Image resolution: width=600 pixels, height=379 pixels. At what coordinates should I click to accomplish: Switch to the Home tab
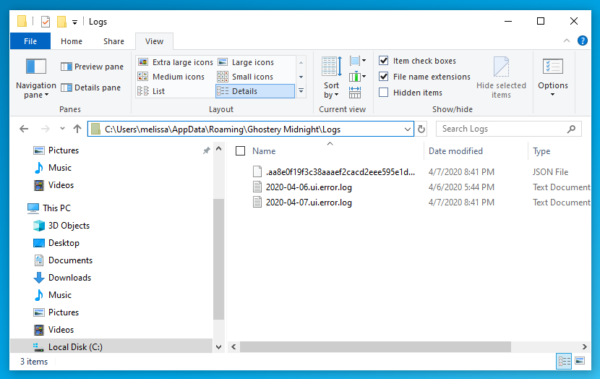coord(71,41)
